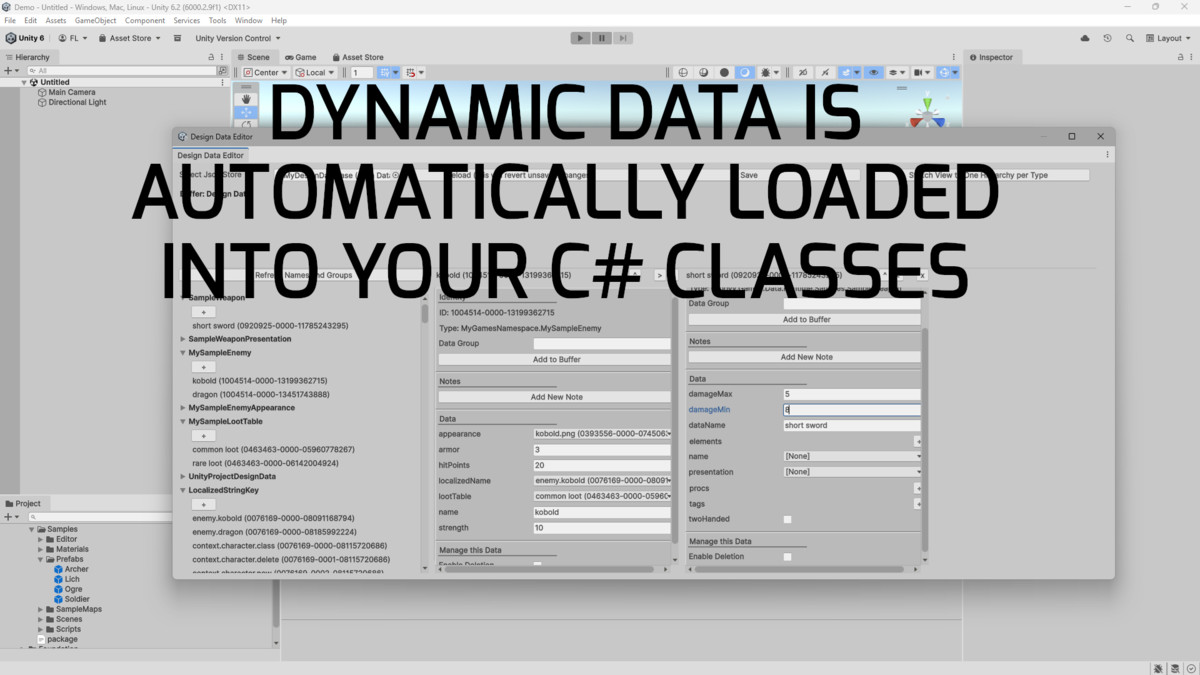The image size is (1200, 675).
Task: Open the Undo History icon
Action: click(x=1107, y=38)
